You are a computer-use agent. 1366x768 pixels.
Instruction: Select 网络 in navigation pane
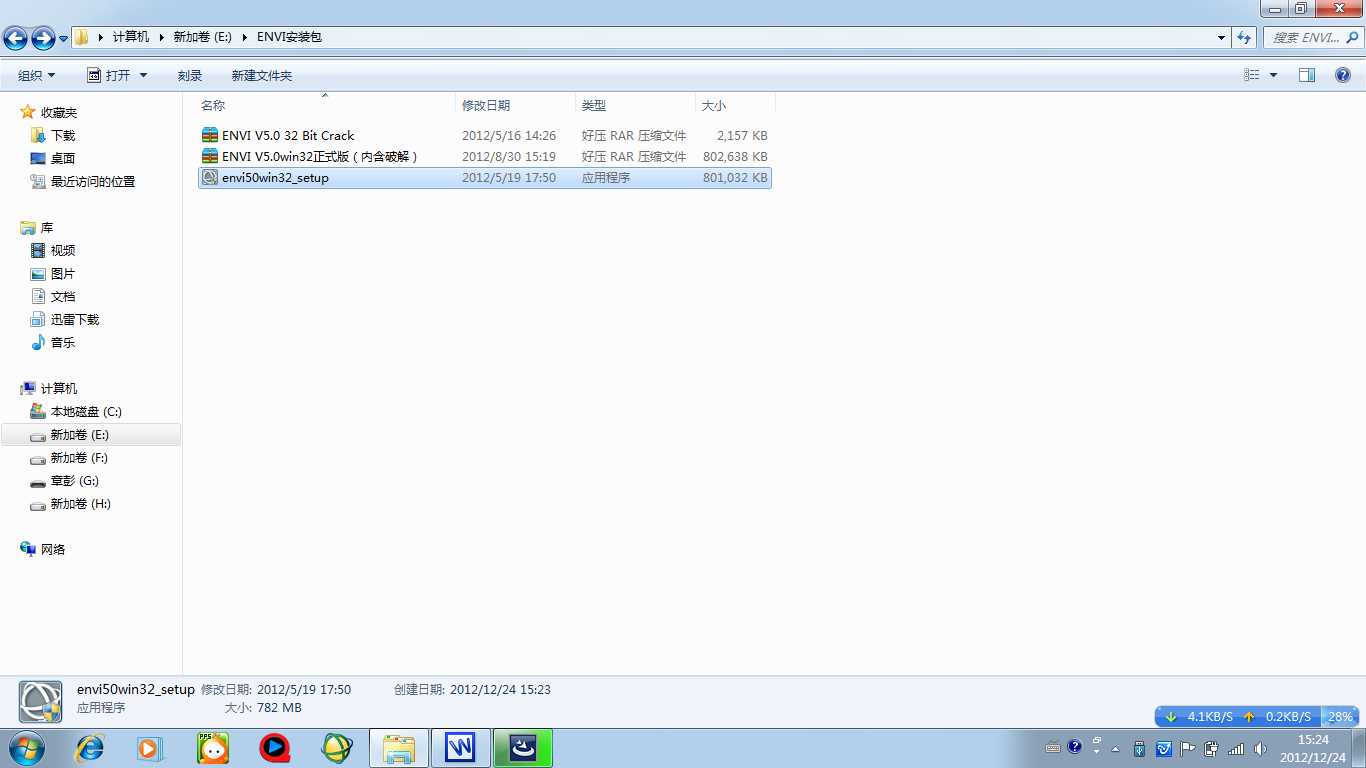(53, 550)
